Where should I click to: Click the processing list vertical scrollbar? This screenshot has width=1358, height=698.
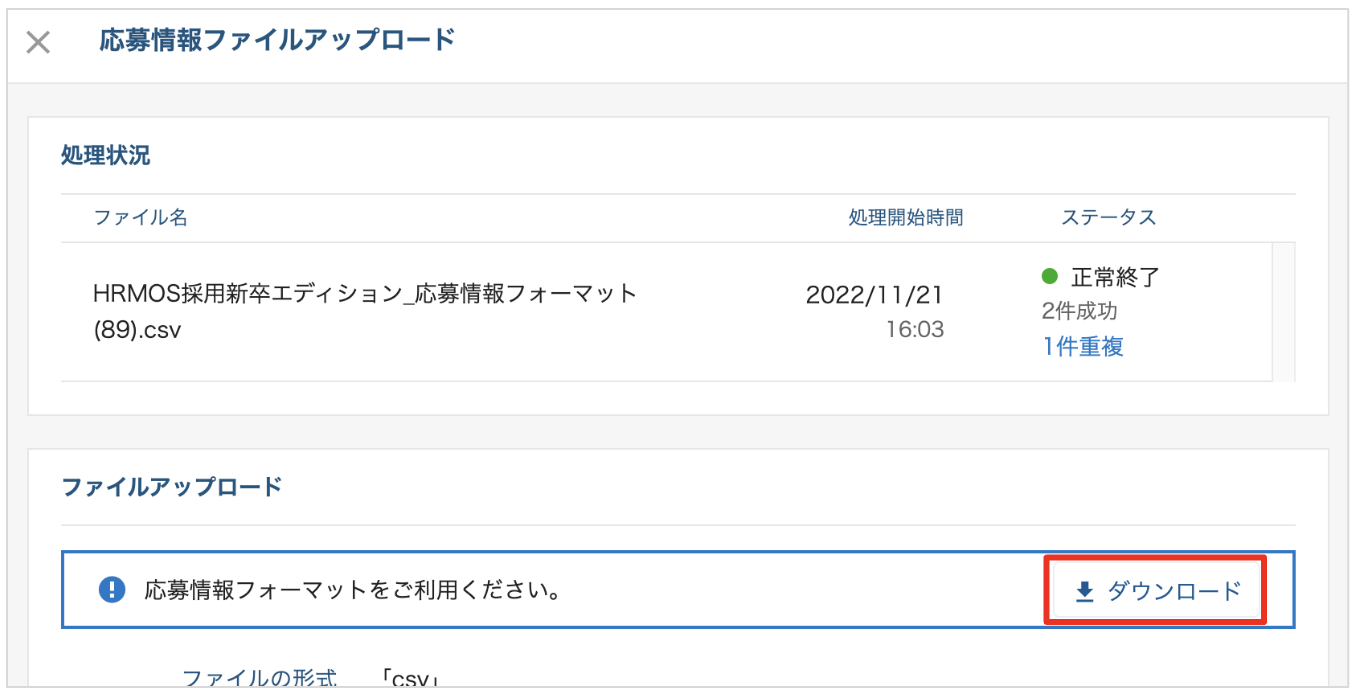click(x=1283, y=311)
